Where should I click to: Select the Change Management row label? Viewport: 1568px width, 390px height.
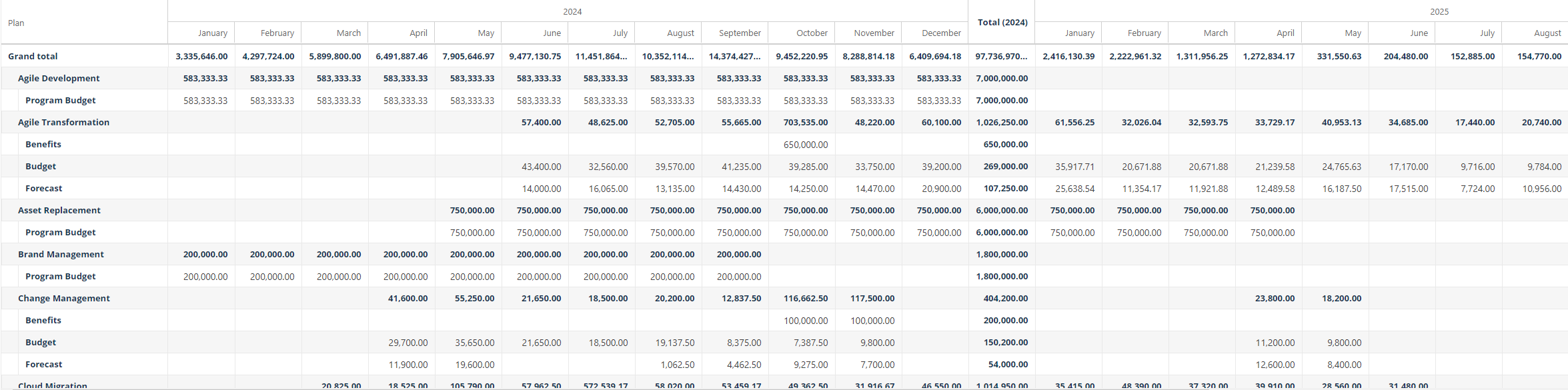(64, 298)
